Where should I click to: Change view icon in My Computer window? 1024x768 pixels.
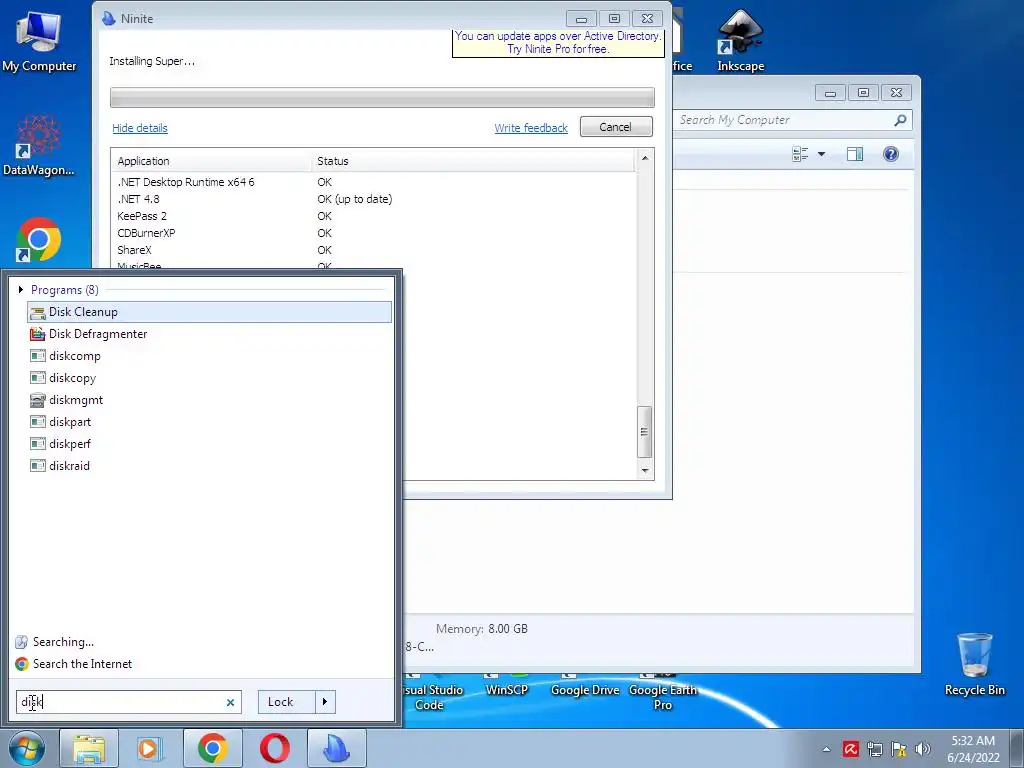[800, 154]
